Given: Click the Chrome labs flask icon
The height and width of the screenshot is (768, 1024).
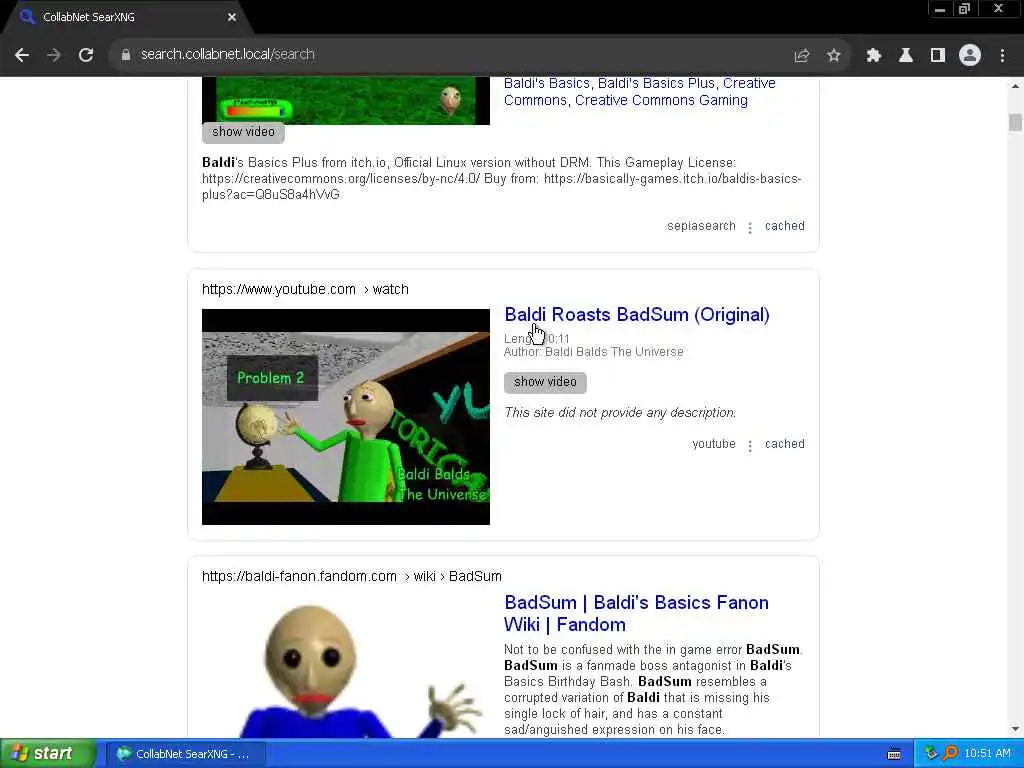Looking at the screenshot, I should pos(905,56).
